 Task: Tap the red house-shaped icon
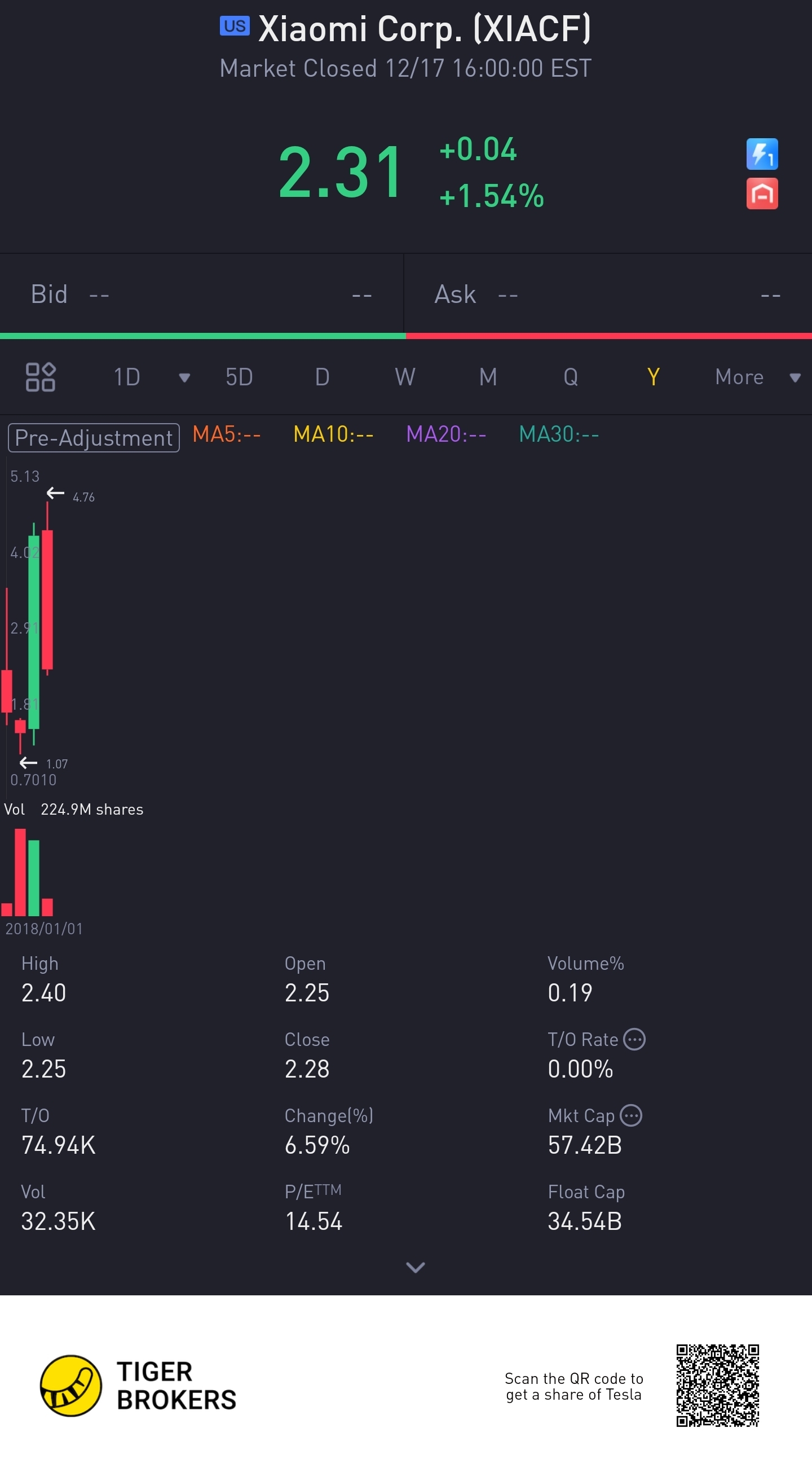point(762,194)
